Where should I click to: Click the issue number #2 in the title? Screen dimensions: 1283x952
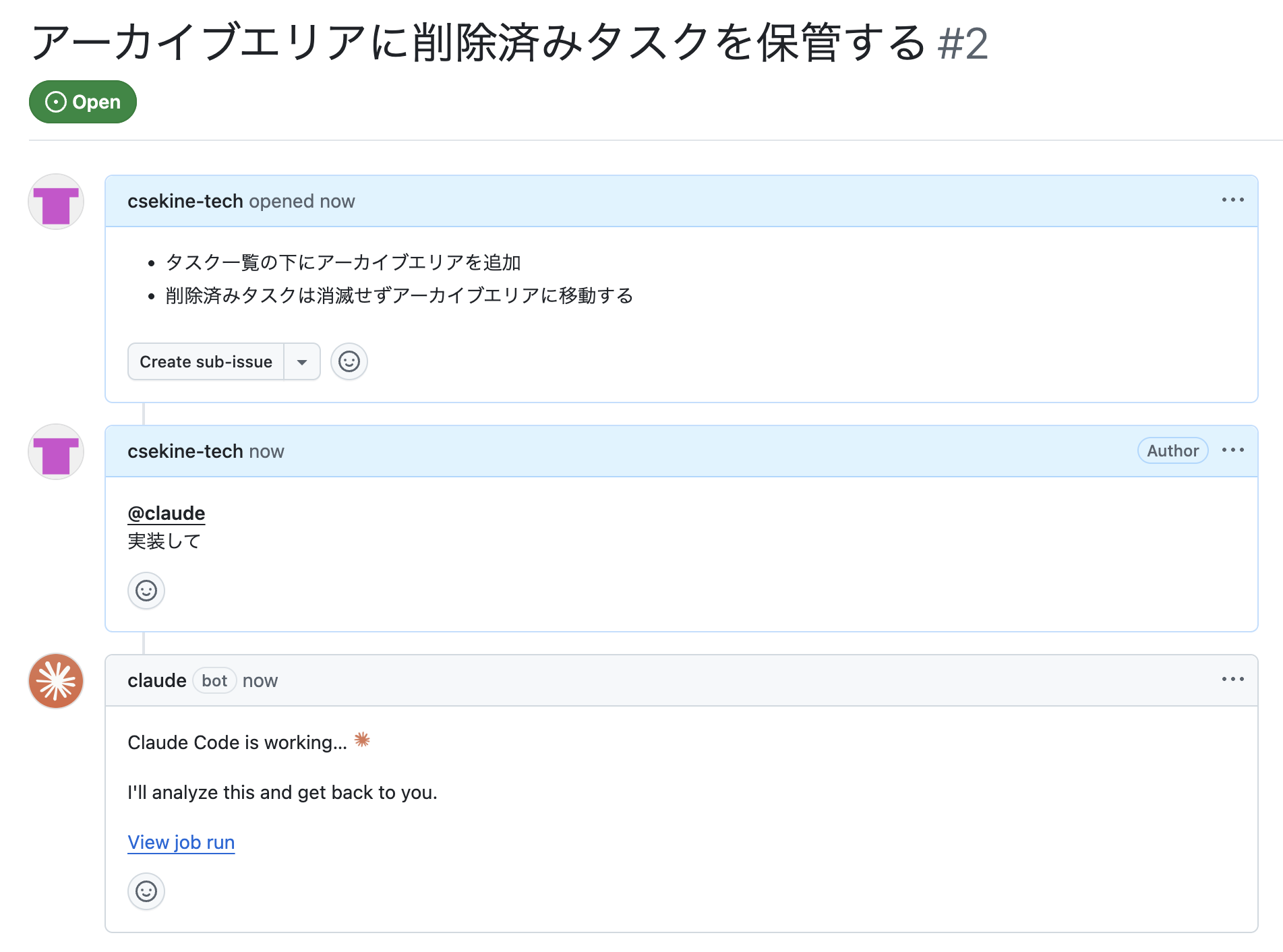coord(963,44)
